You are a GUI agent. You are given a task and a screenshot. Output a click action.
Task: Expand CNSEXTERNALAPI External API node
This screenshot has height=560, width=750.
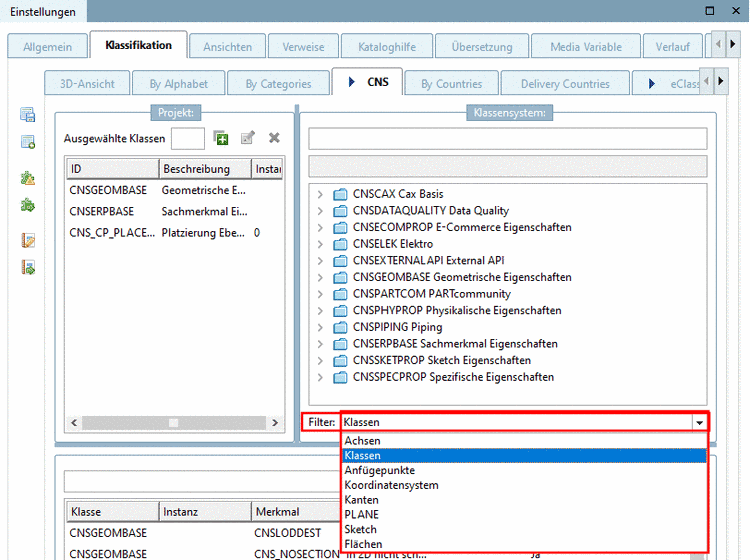pos(320,261)
